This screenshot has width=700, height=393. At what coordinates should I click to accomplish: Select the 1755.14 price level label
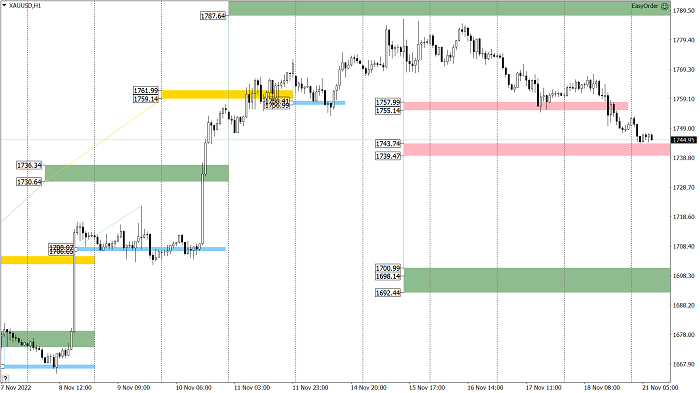pos(388,111)
